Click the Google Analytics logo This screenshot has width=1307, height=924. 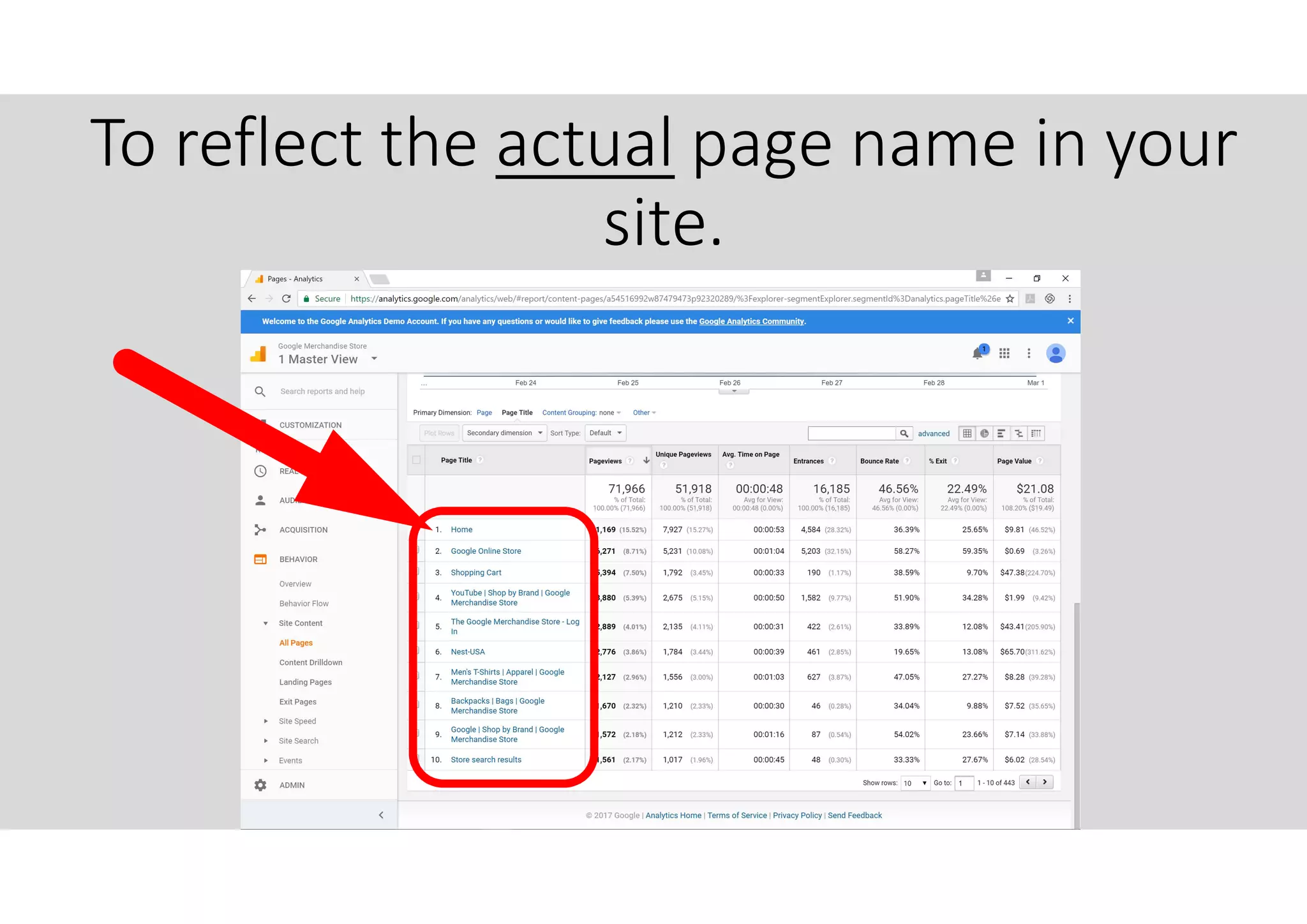click(x=258, y=354)
